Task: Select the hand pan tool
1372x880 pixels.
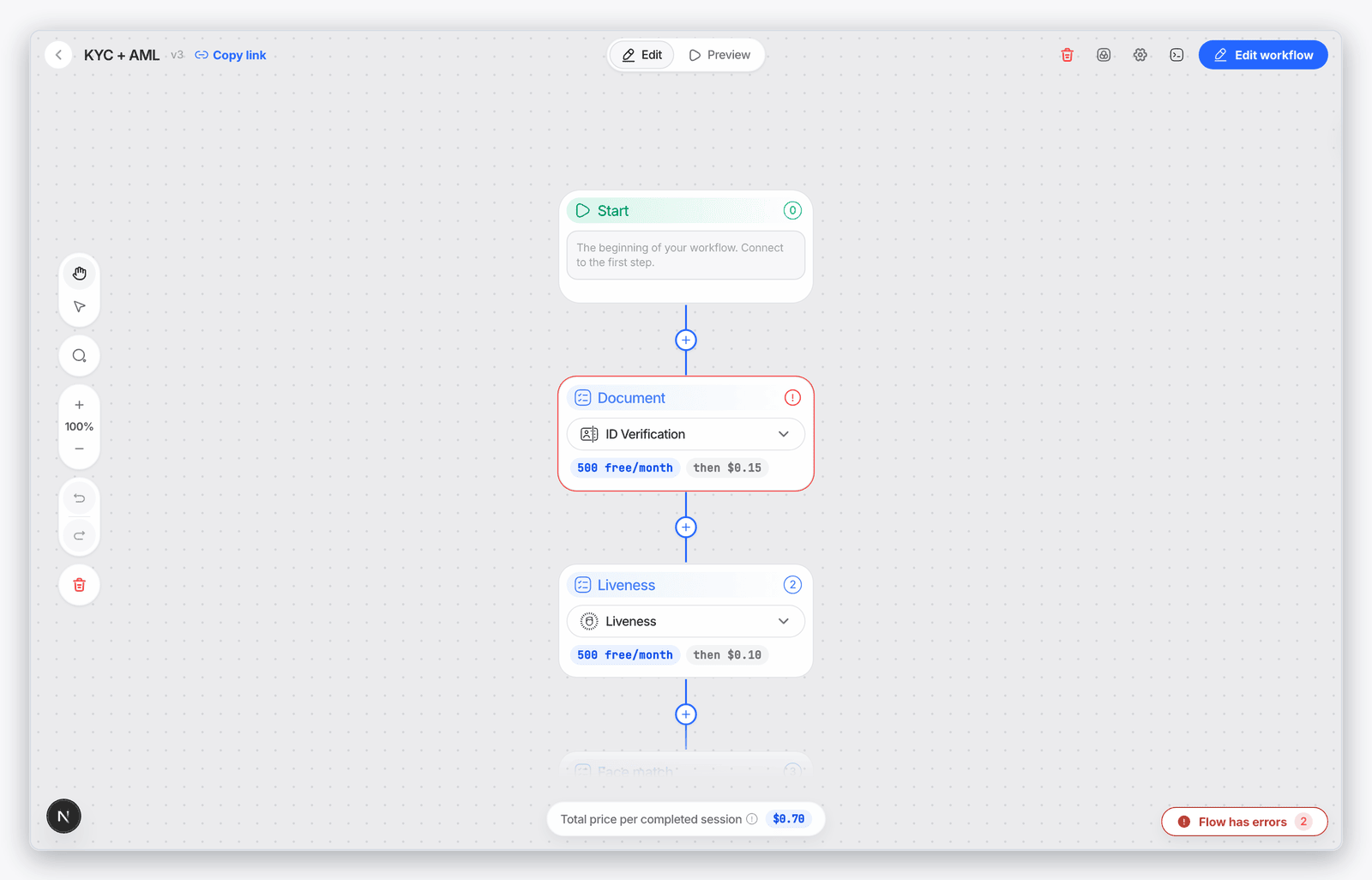Action: point(80,274)
